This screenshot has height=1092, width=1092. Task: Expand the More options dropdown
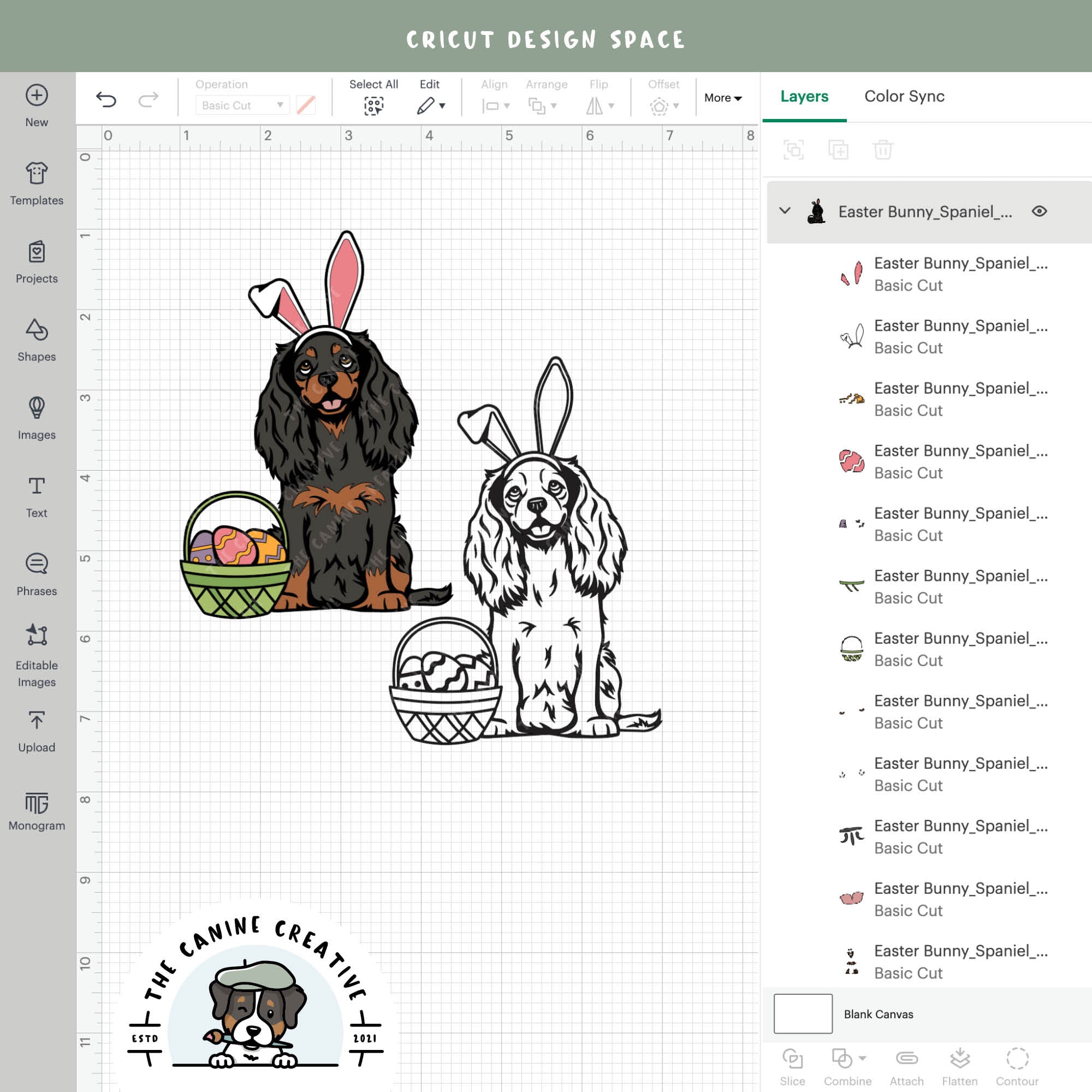[x=723, y=98]
